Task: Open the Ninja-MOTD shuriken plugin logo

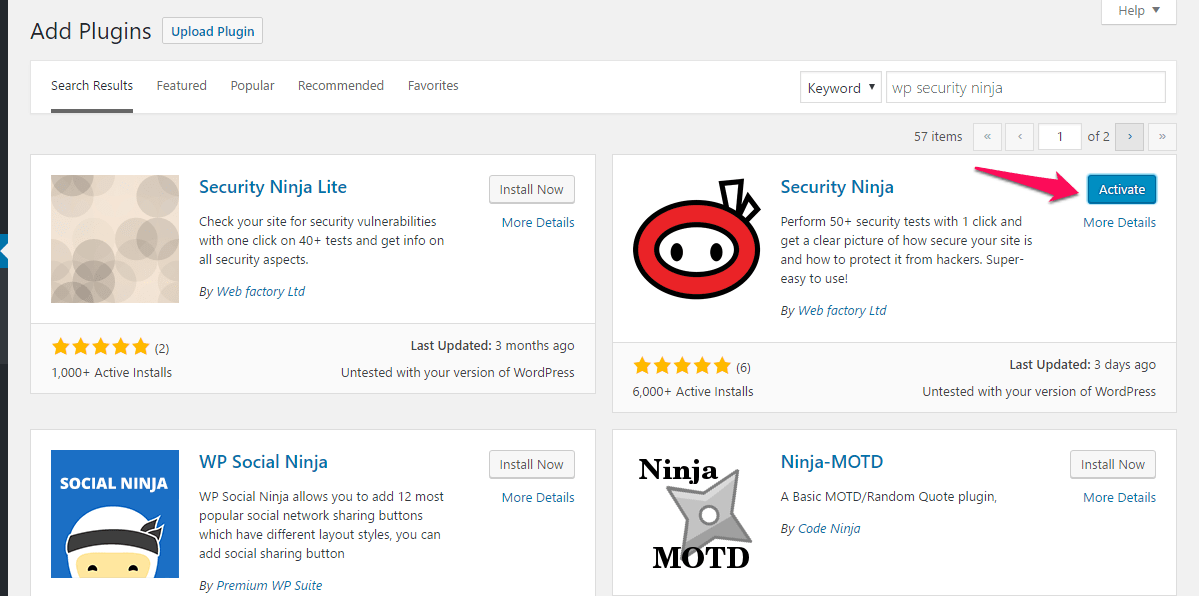Action: pos(697,513)
